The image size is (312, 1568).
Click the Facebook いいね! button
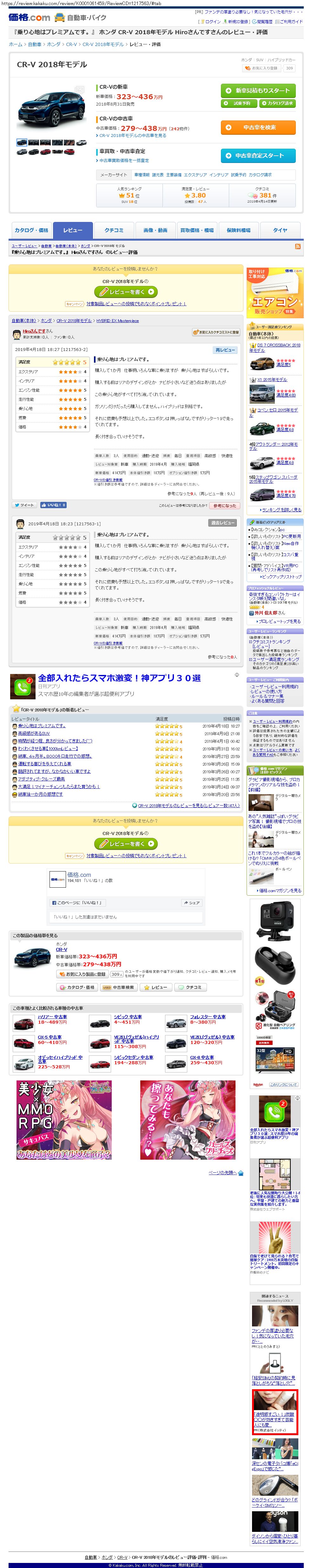pos(54,505)
